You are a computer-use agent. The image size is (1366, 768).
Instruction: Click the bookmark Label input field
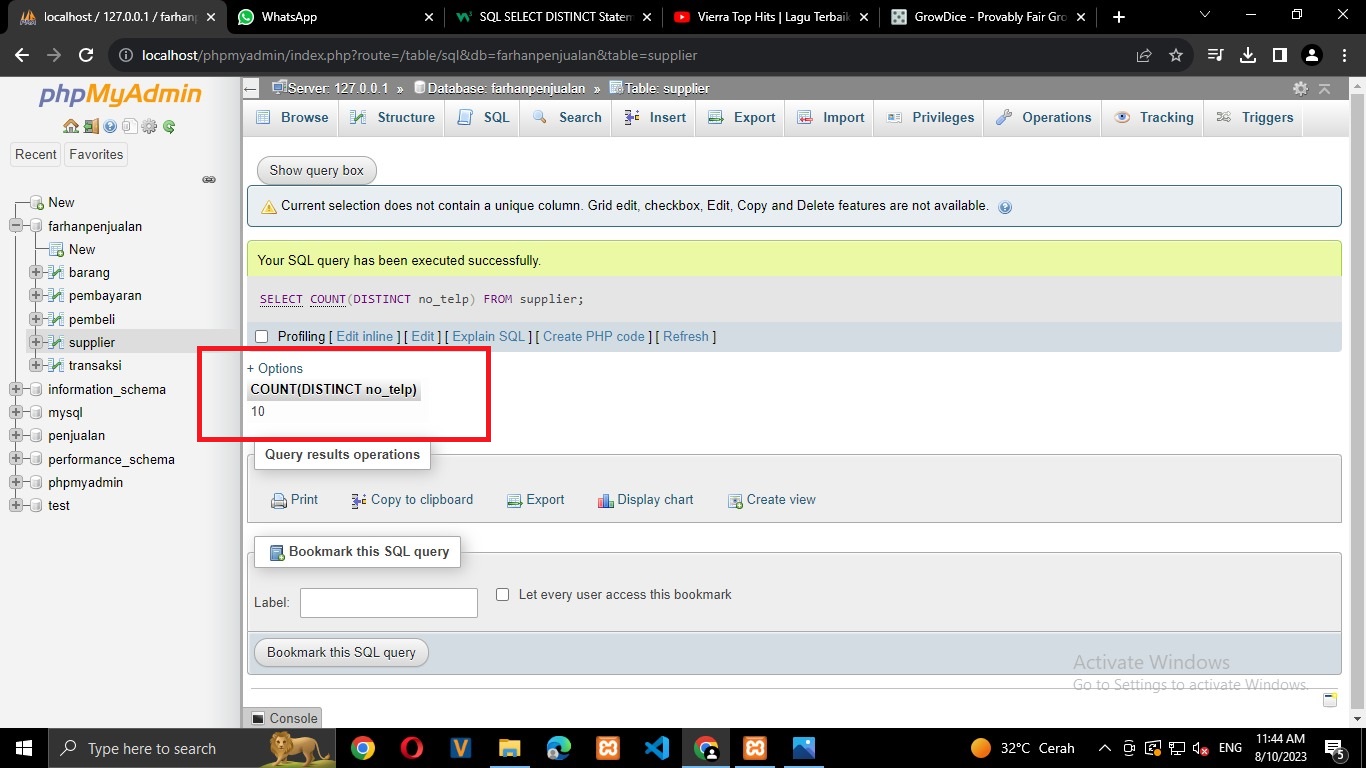[x=389, y=603]
